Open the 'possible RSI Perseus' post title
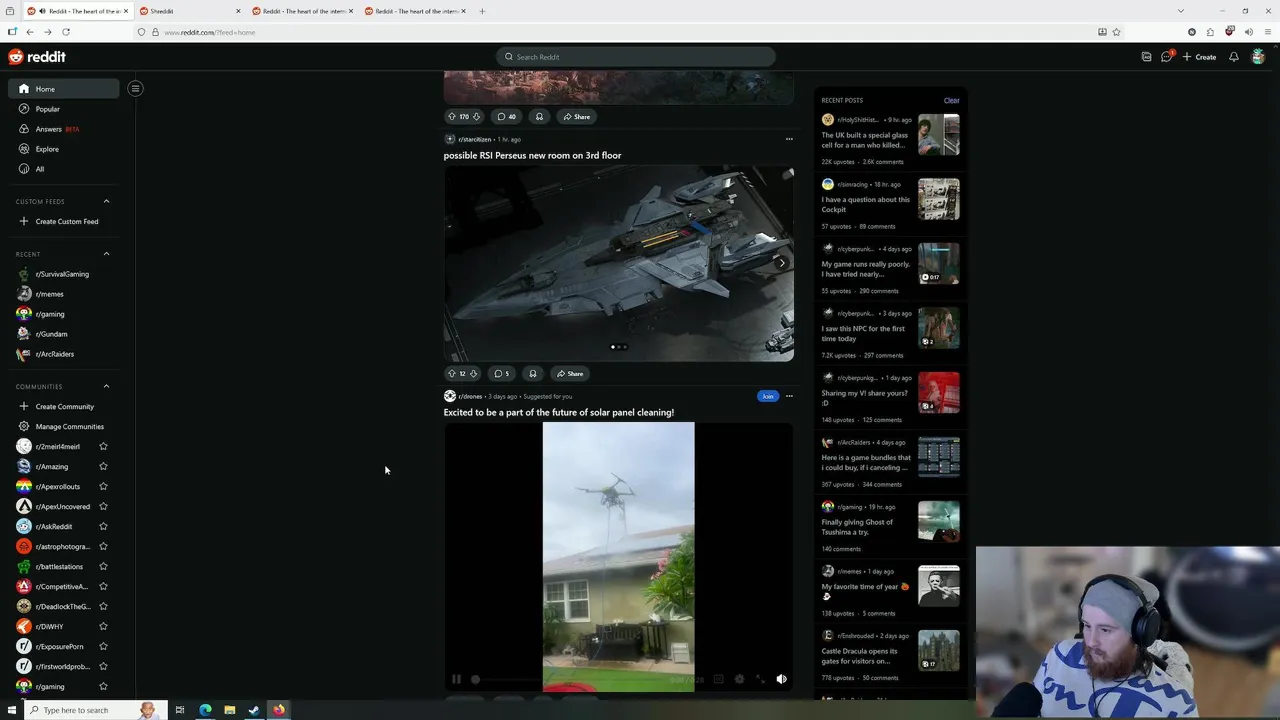 coord(532,155)
